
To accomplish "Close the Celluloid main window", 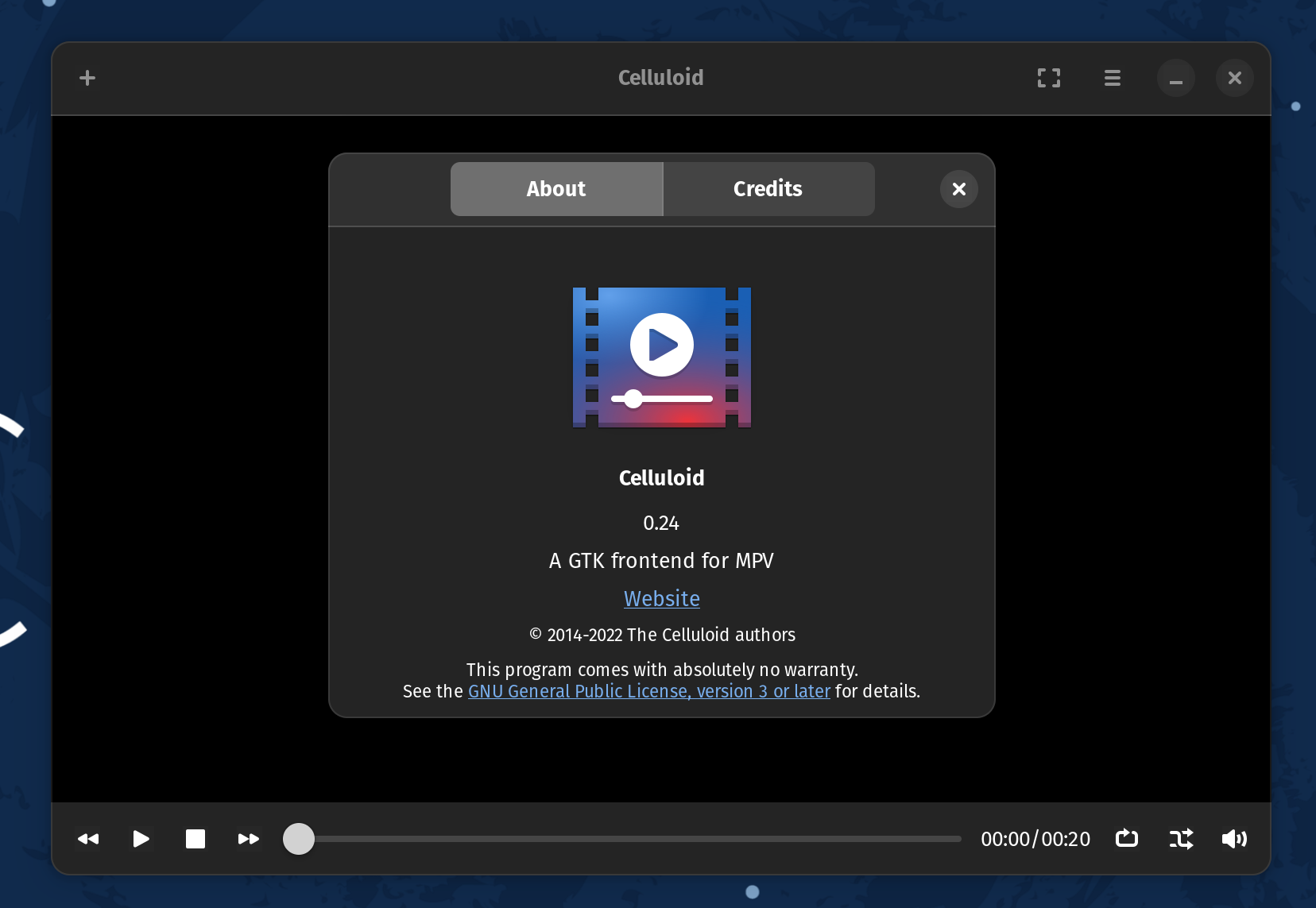I will 1234,78.
